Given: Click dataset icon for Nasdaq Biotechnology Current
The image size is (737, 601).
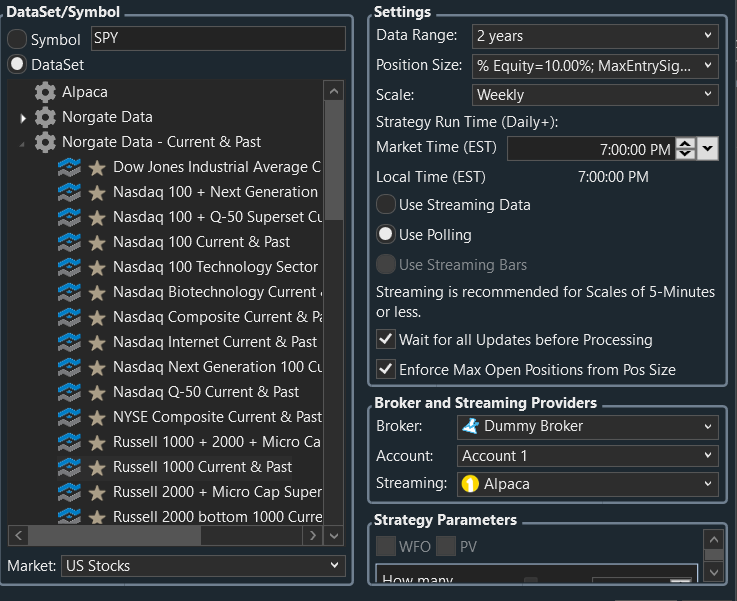Looking at the screenshot, I should tap(69, 292).
